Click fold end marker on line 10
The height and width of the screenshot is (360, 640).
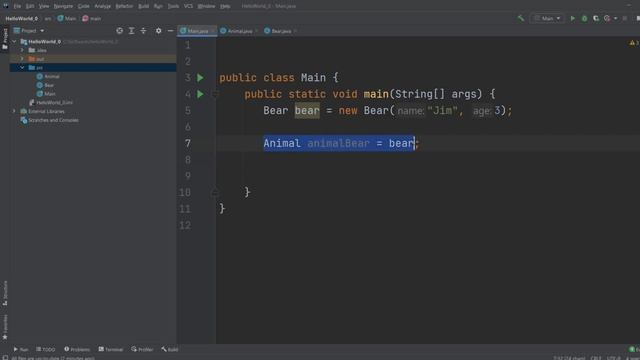coord(215,192)
